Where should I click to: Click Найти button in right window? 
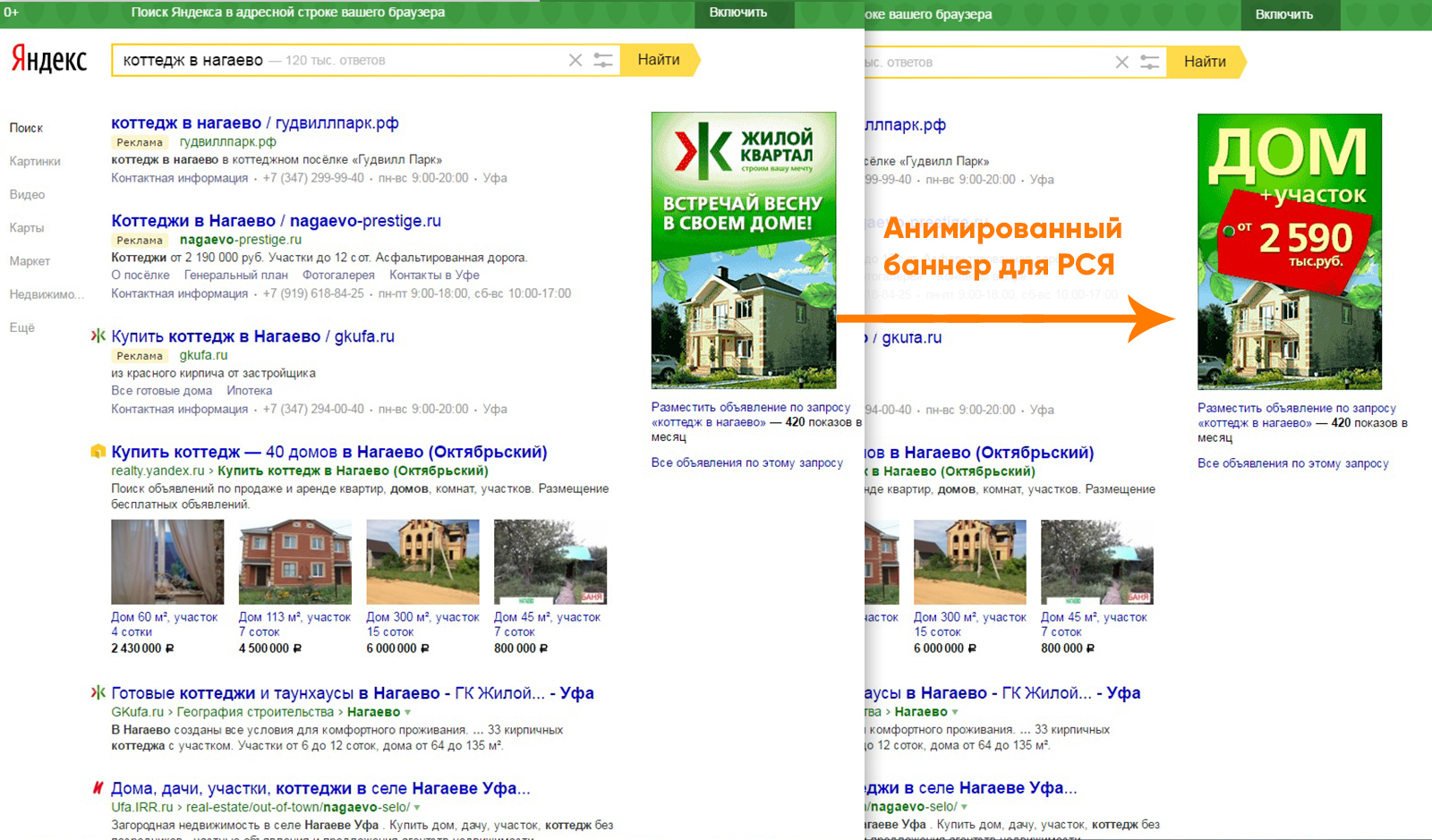(1206, 62)
